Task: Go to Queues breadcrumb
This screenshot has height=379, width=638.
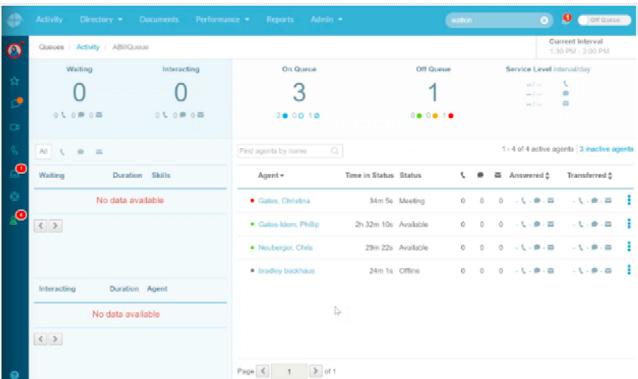Action: [51, 47]
